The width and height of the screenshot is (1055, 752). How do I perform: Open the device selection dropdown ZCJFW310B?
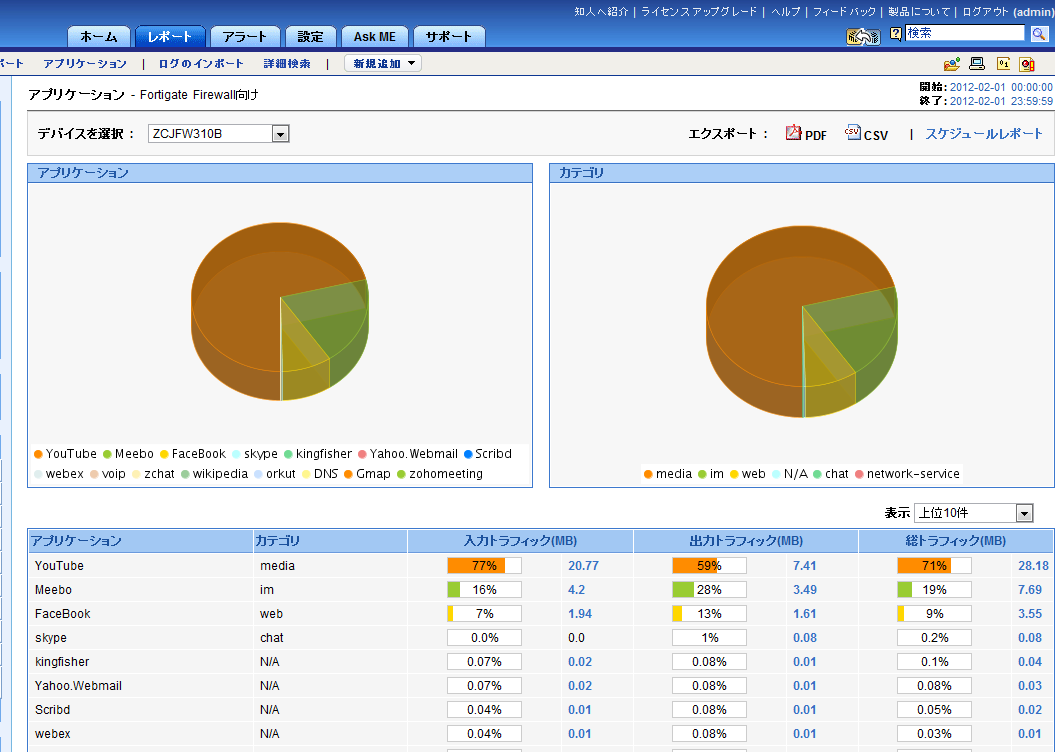pos(280,134)
